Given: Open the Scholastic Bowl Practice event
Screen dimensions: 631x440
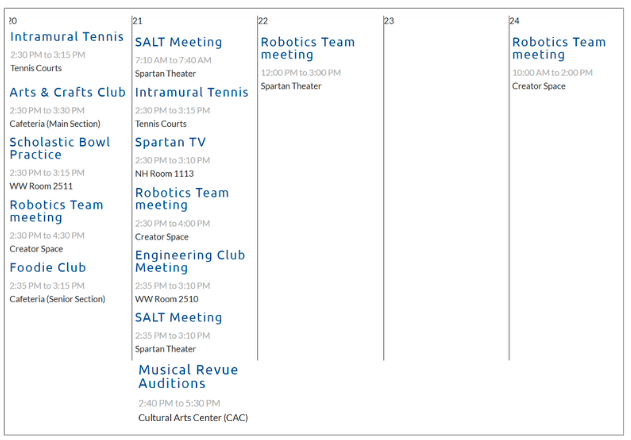Looking at the screenshot, I should (60, 148).
